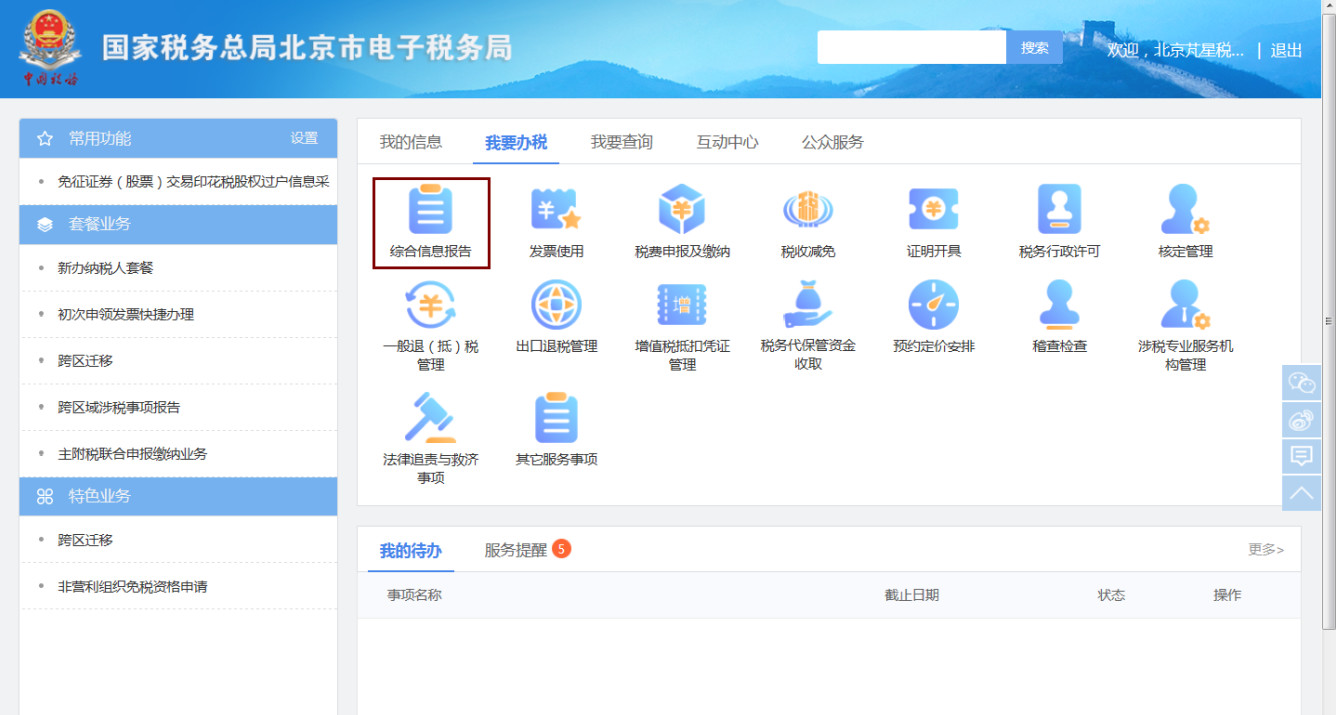Open 跨区迁移 under 特色业务
Screen dimensions: 1336x715
tap(85, 540)
